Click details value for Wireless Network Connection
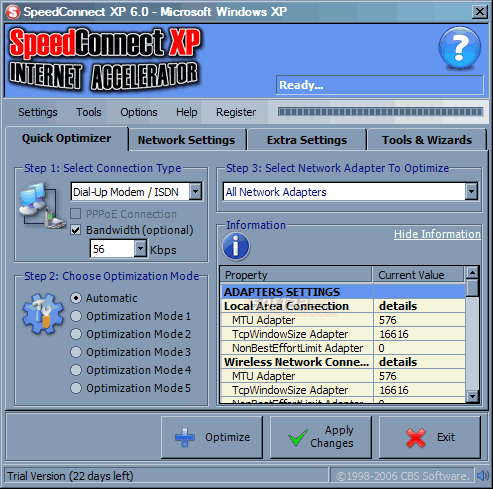Screen dimensions: 493x489 398,362
